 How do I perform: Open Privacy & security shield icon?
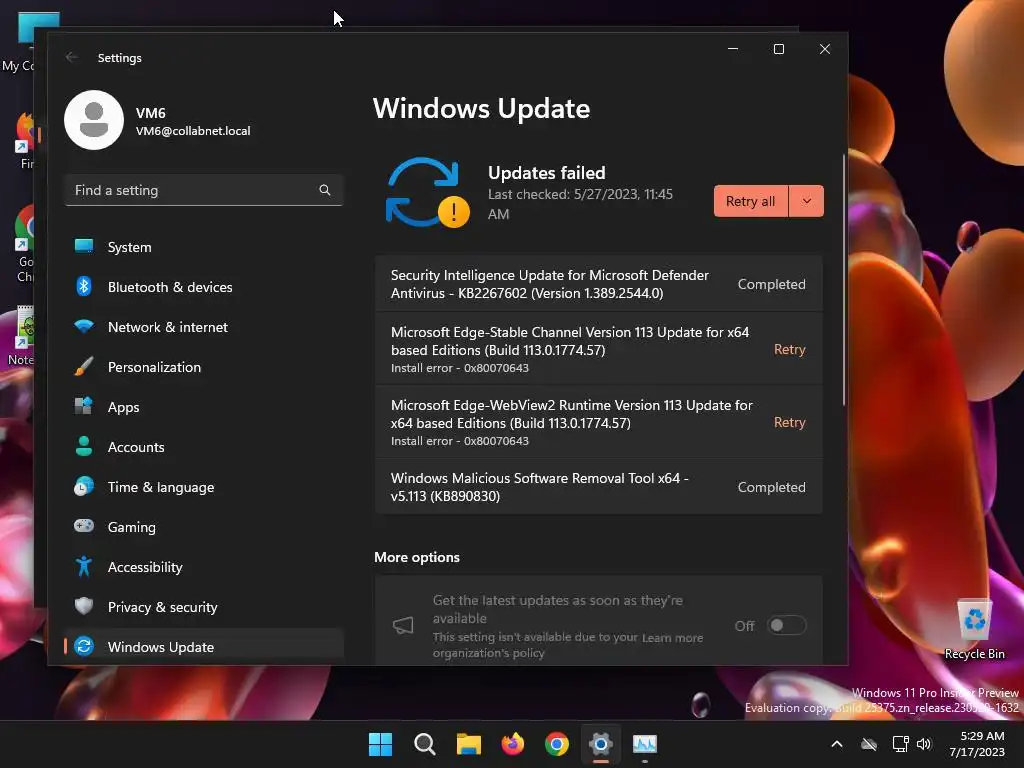(84, 606)
